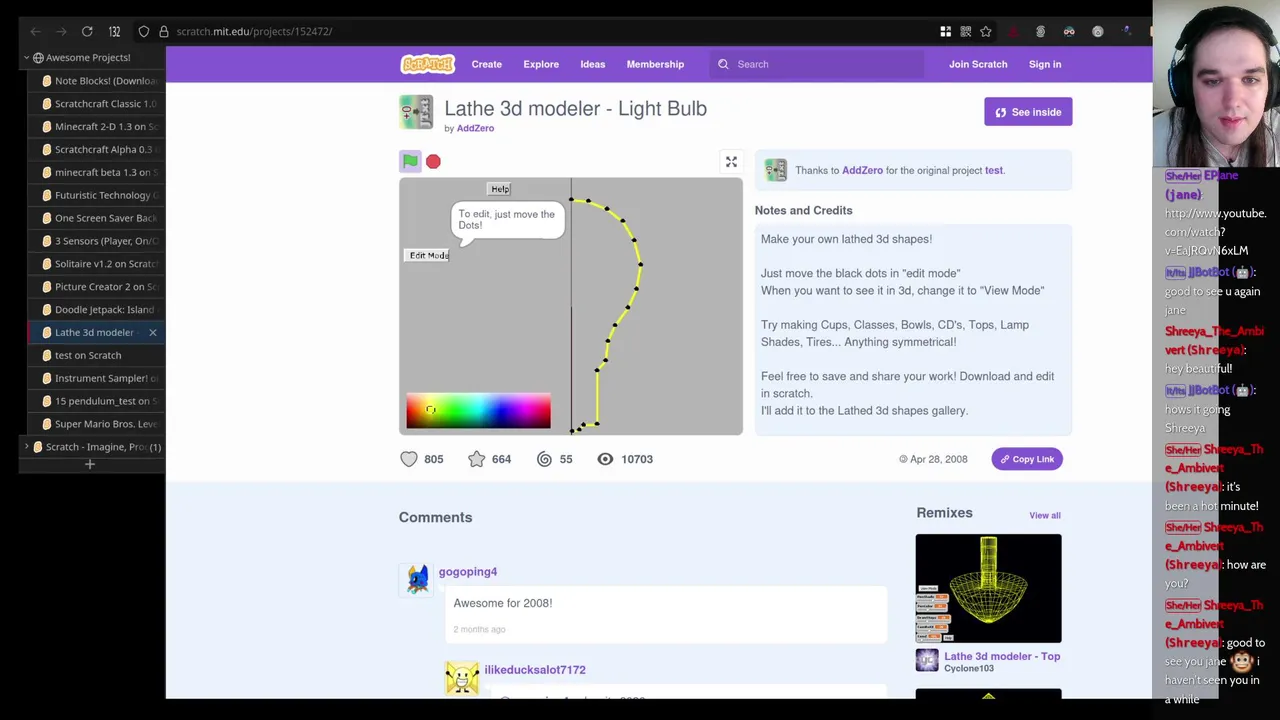Screen dimensions: 1280x720
Task: Click the search magnifier icon
Action: pos(723,64)
